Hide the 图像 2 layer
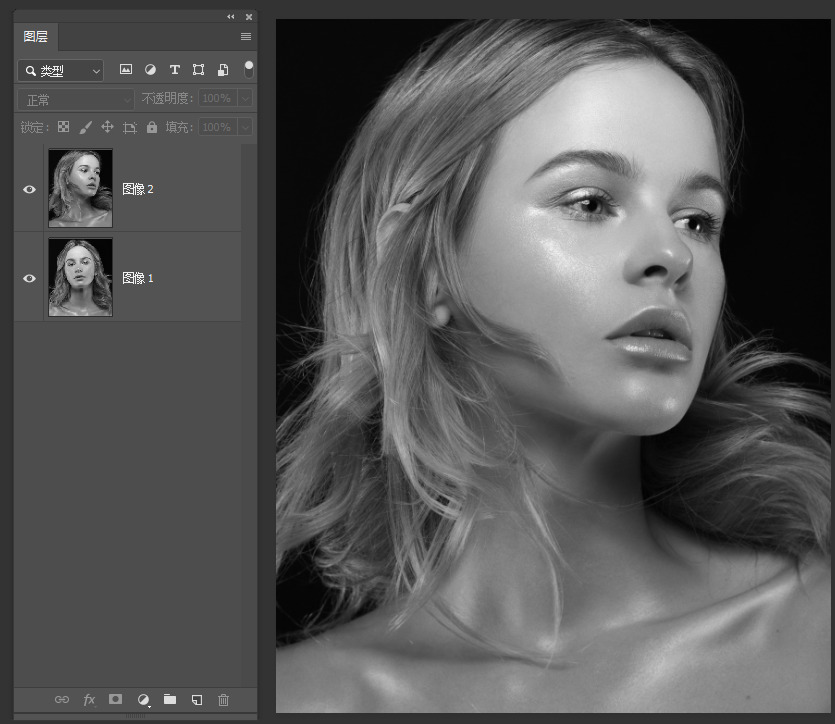The width and height of the screenshot is (835, 724). click(x=30, y=189)
